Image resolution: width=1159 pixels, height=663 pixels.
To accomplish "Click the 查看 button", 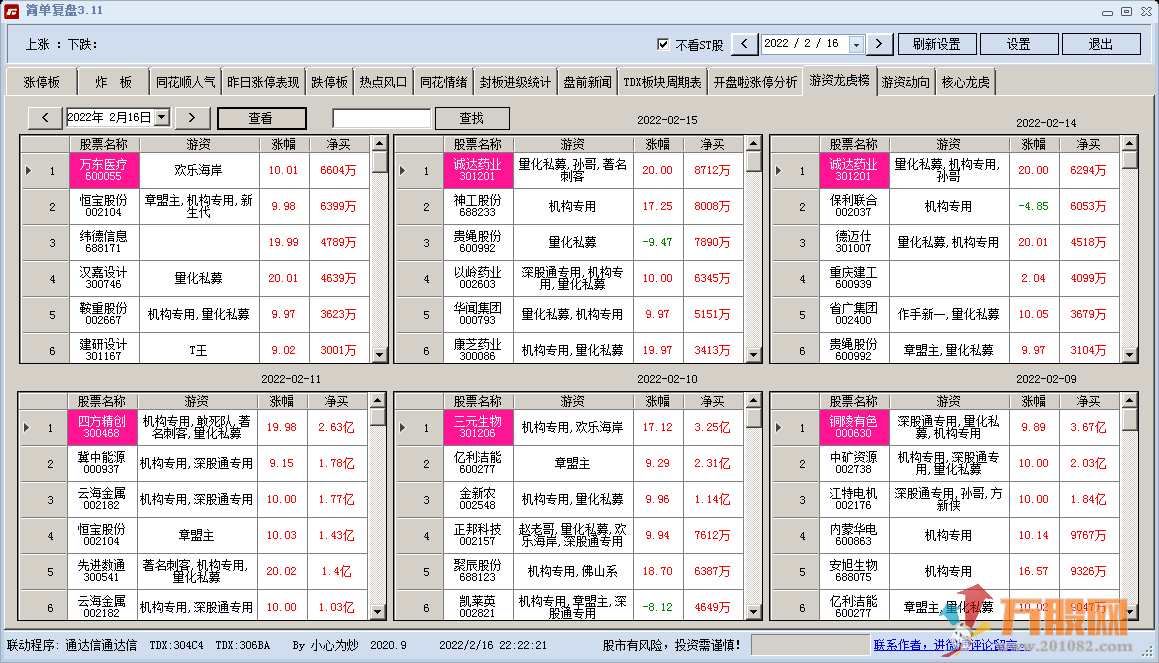I will [x=261, y=118].
